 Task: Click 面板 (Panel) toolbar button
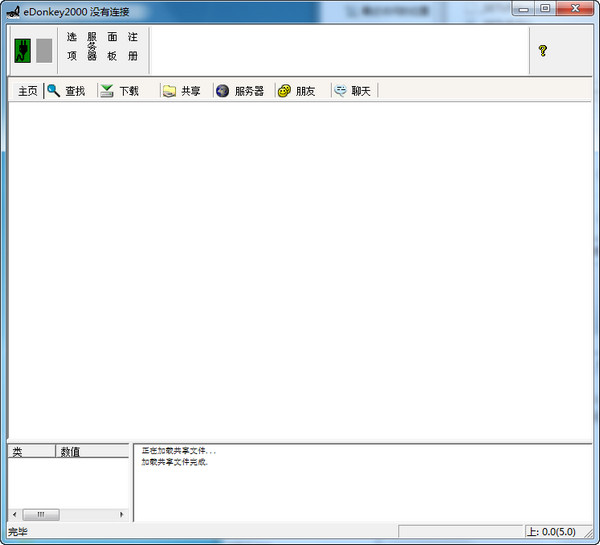(112, 46)
